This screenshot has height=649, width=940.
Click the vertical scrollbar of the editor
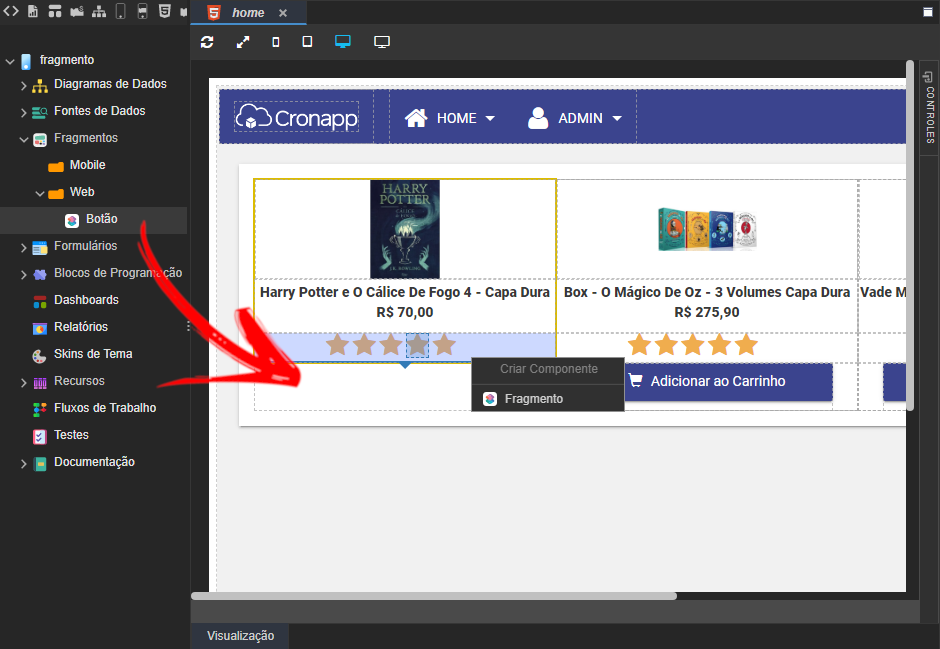[x=910, y=236]
